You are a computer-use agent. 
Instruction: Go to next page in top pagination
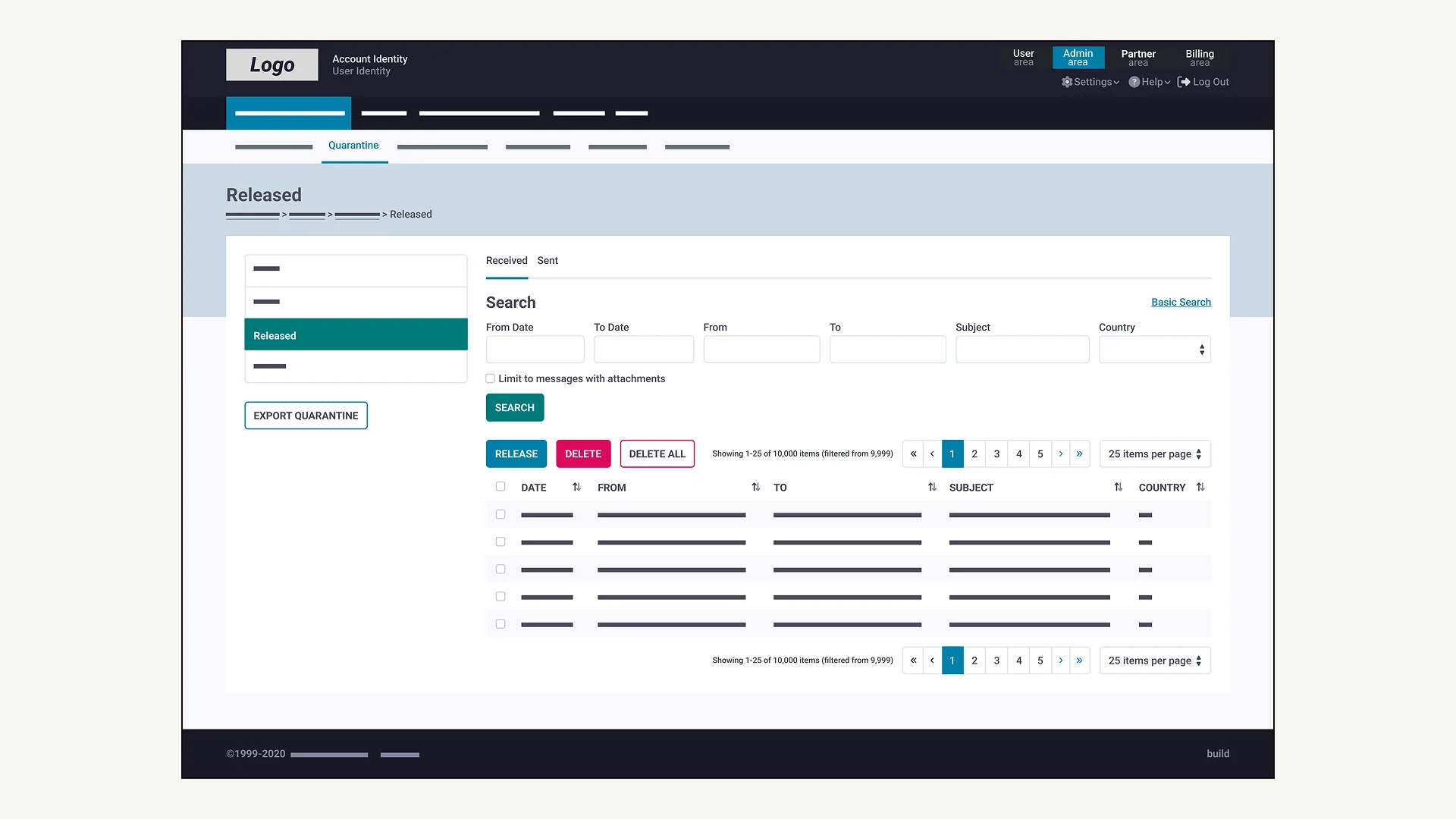[1060, 453]
